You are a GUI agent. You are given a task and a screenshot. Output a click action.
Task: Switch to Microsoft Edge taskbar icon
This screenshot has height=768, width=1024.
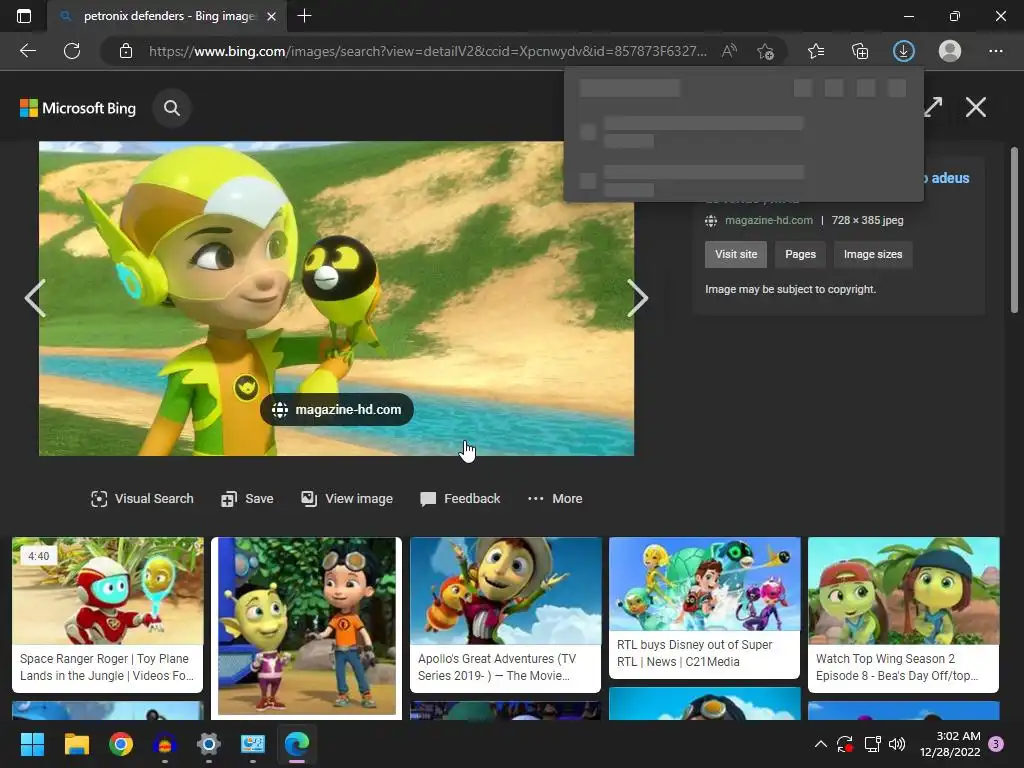pyautogui.click(x=297, y=744)
